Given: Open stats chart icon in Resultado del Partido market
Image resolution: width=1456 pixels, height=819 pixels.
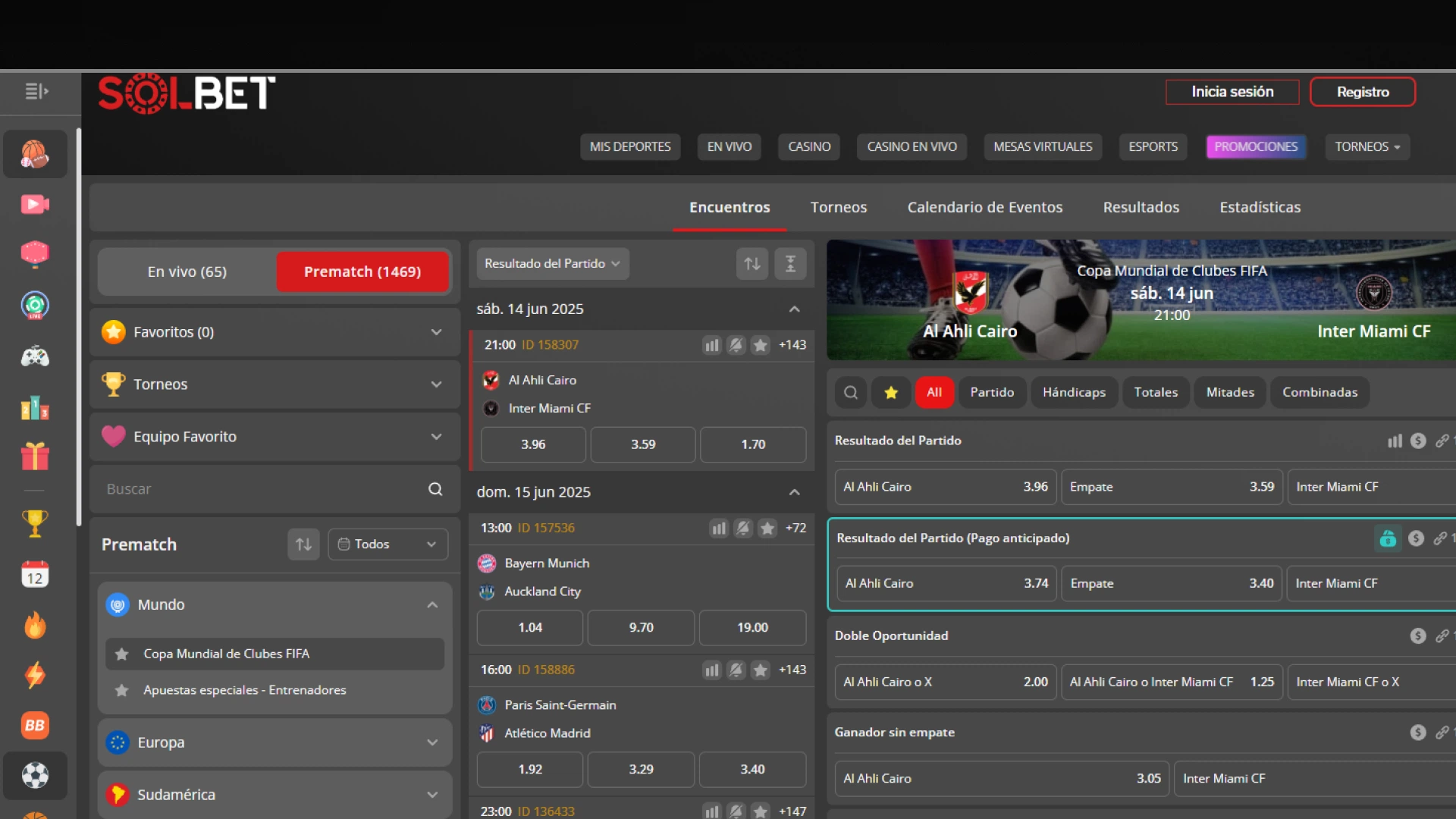Looking at the screenshot, I should 1395,441.
